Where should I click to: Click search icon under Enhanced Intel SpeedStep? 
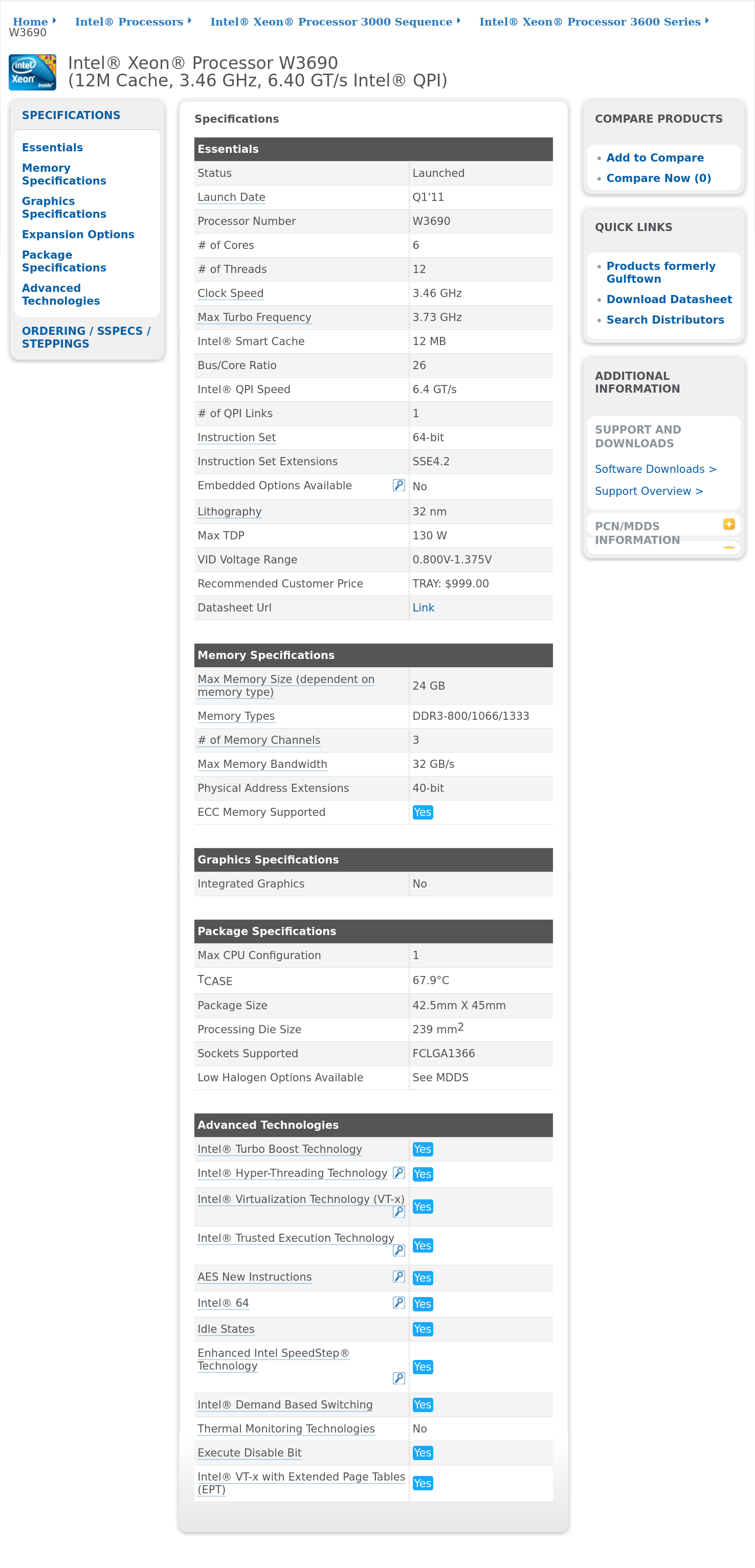(398, 1377)
